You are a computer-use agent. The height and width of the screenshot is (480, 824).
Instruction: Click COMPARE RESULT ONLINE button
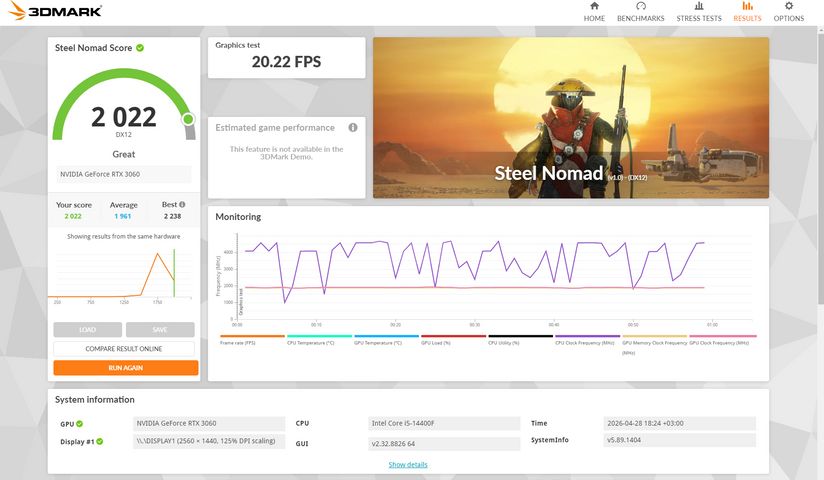tap(123, 349)
